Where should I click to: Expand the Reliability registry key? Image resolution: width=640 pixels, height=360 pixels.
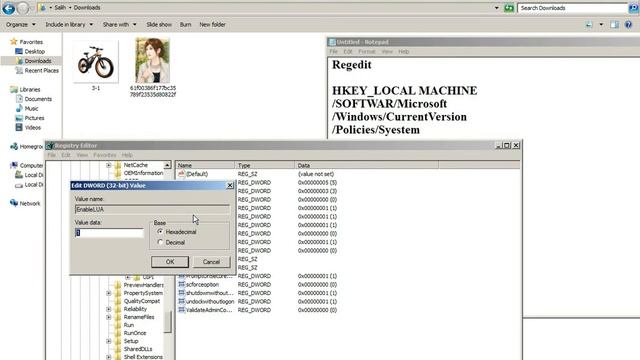tap(109, 309)
